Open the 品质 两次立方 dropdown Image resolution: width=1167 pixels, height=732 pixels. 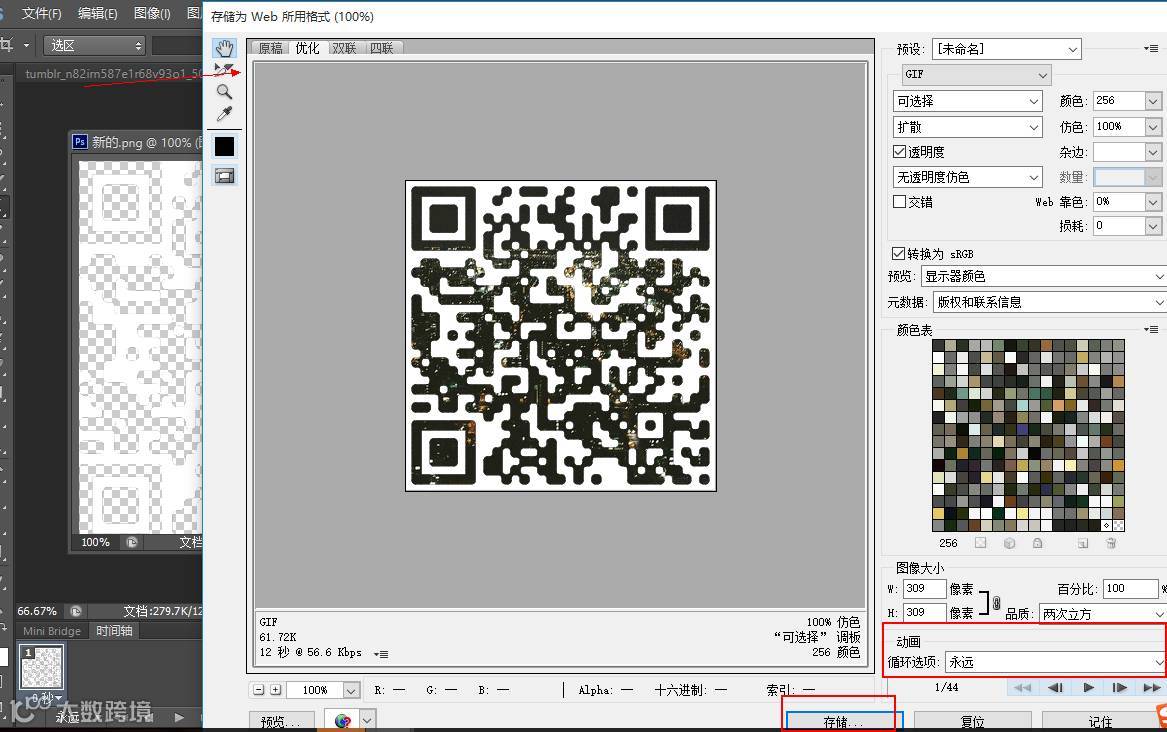(1102, 614)
